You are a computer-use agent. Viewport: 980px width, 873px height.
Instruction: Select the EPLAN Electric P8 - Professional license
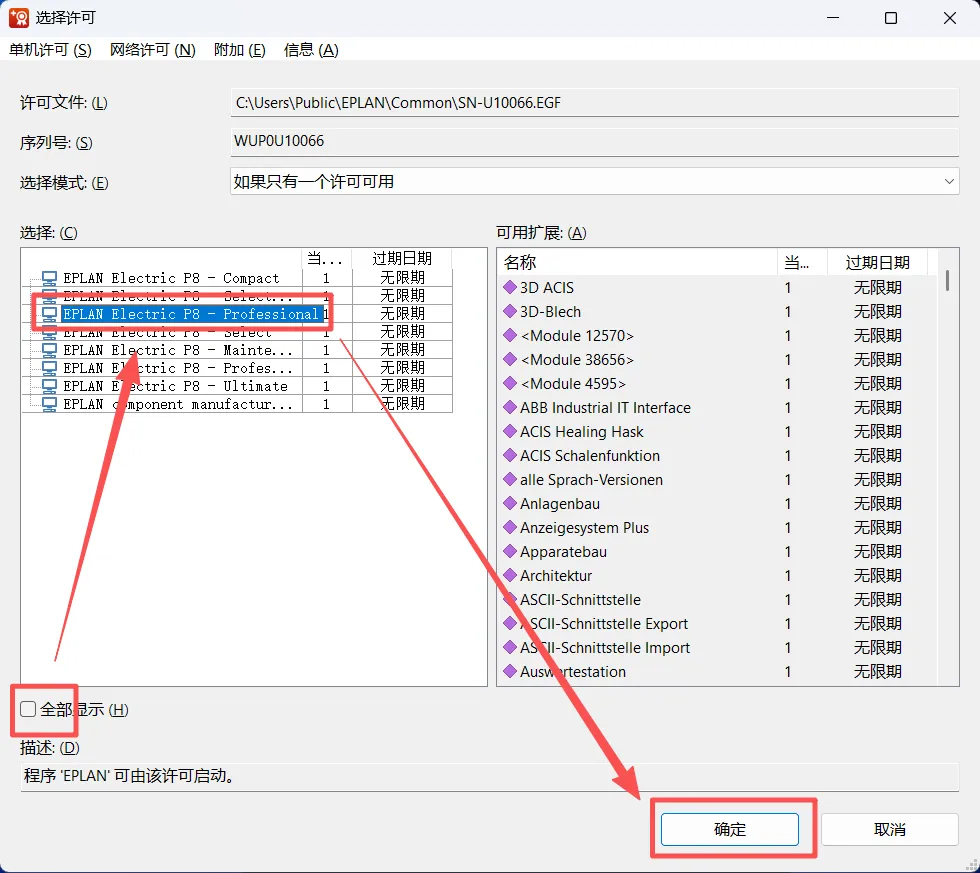click(191, 314)
